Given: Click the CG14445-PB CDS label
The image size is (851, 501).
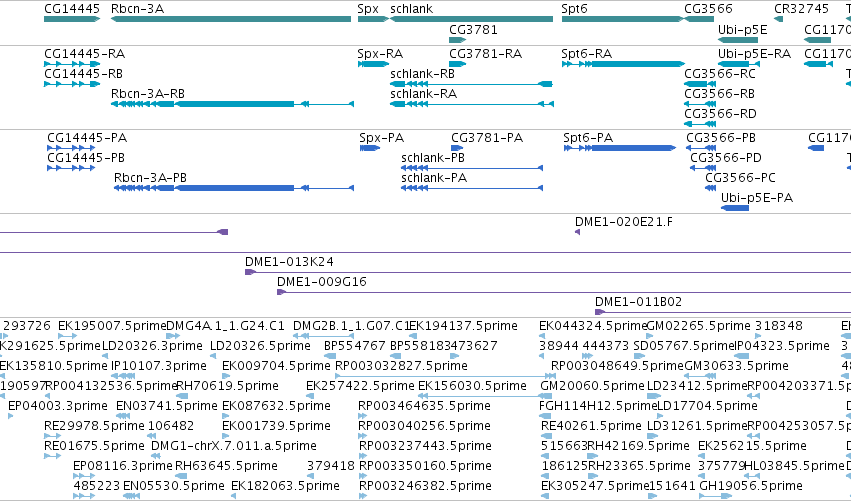Looking at the screenshot, I should tap(86, 158).
